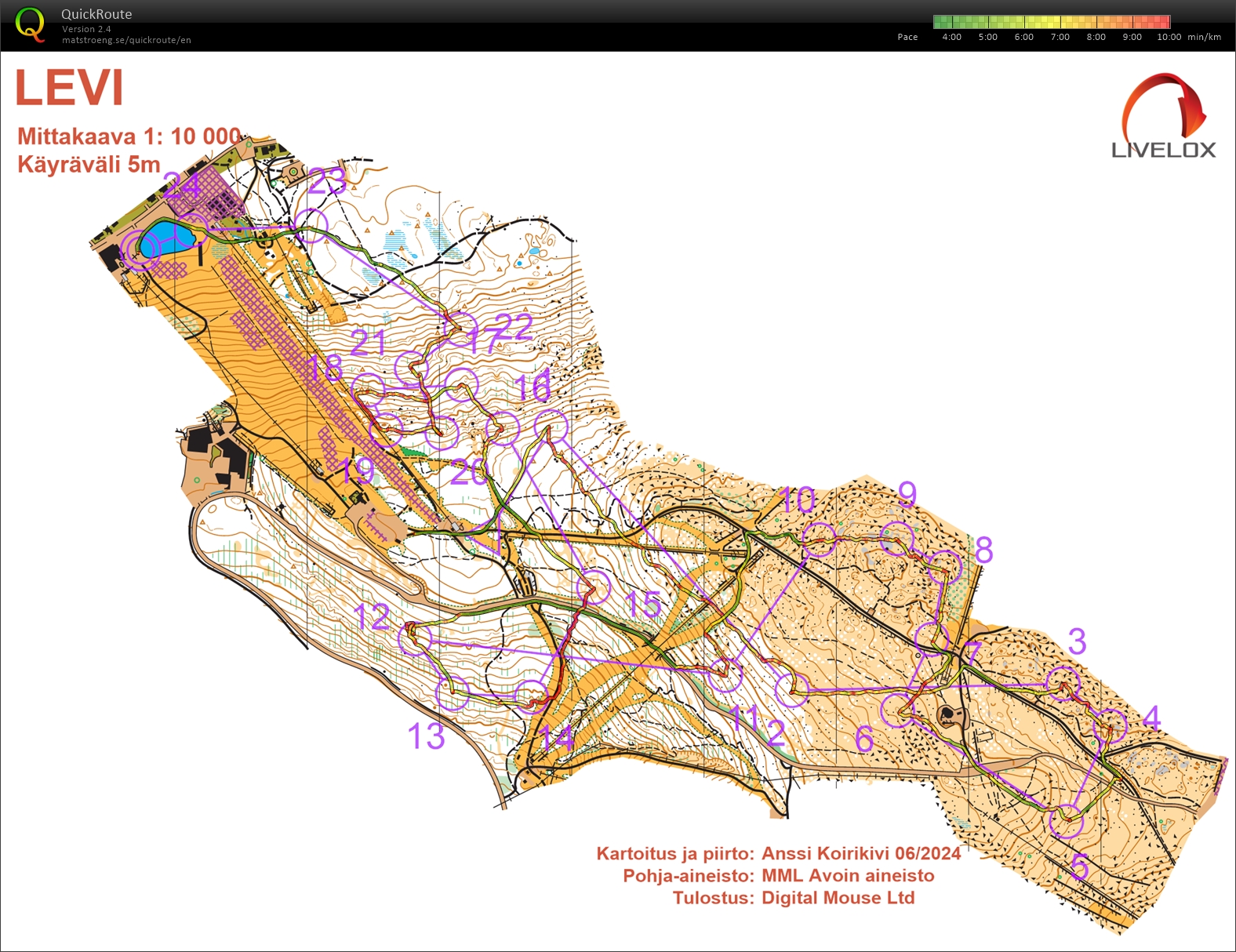The width and height of the screenshot is (1236, 952).
Task: Click the Tulostus: Digital Mouse Ltd line
Action: pos(793,897)
